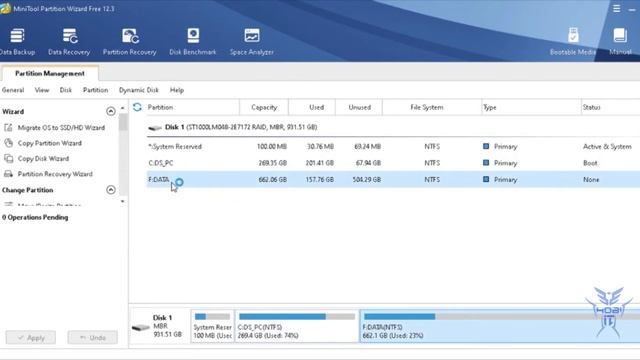This screenshot has height=360, width=640.
Task: Open Partition Recovery Wizard link
Action: click(55, 174)
